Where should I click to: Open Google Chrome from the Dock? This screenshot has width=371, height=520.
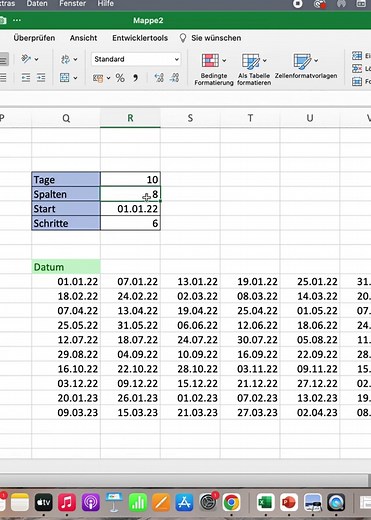point(231,502)
